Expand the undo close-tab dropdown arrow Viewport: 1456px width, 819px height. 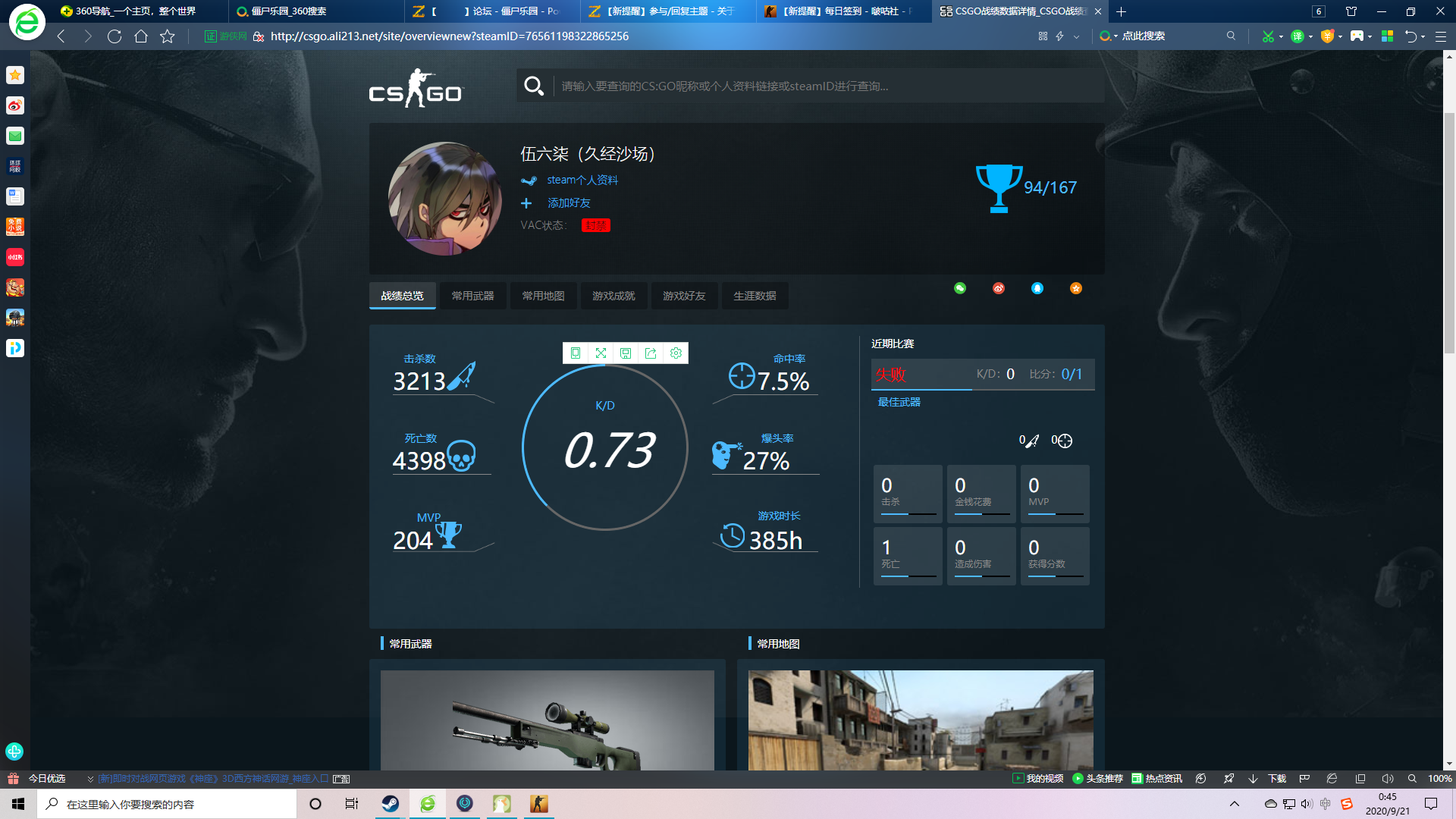pos(1423,36)
